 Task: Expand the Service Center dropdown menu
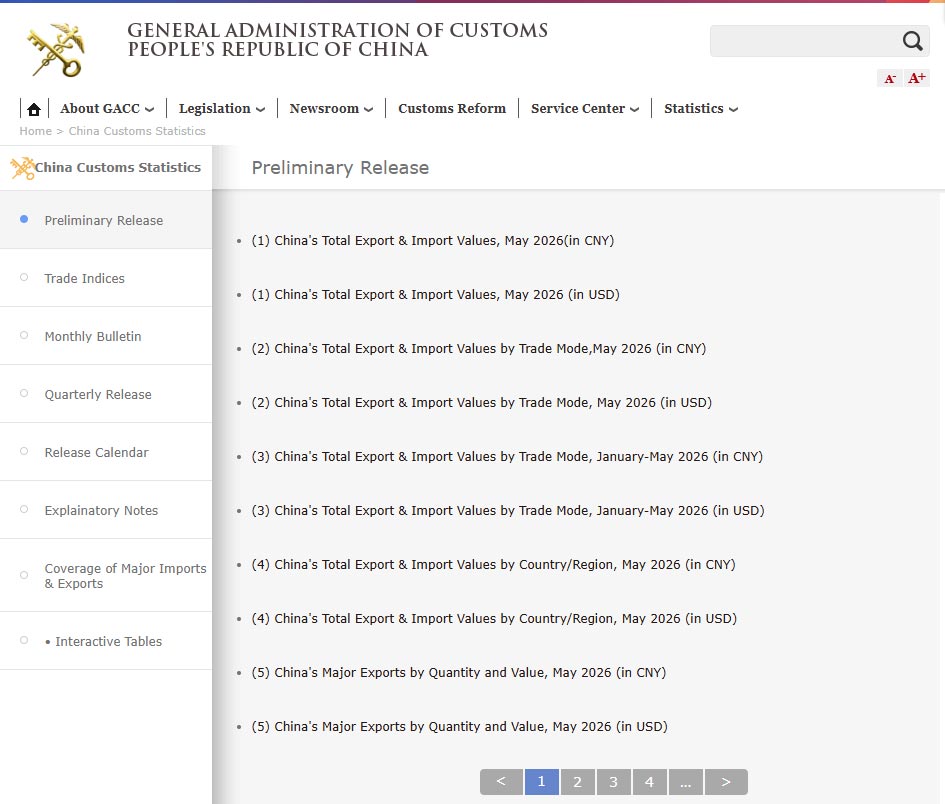[585, 108]
